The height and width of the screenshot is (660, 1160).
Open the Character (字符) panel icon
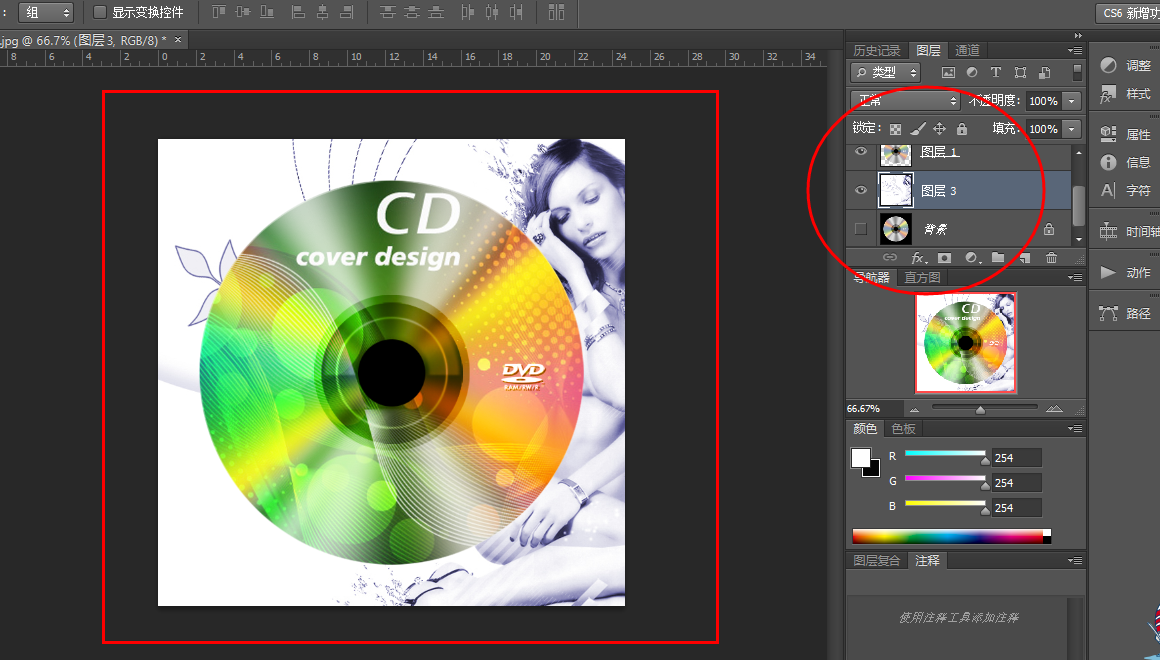pos(1108,190)
